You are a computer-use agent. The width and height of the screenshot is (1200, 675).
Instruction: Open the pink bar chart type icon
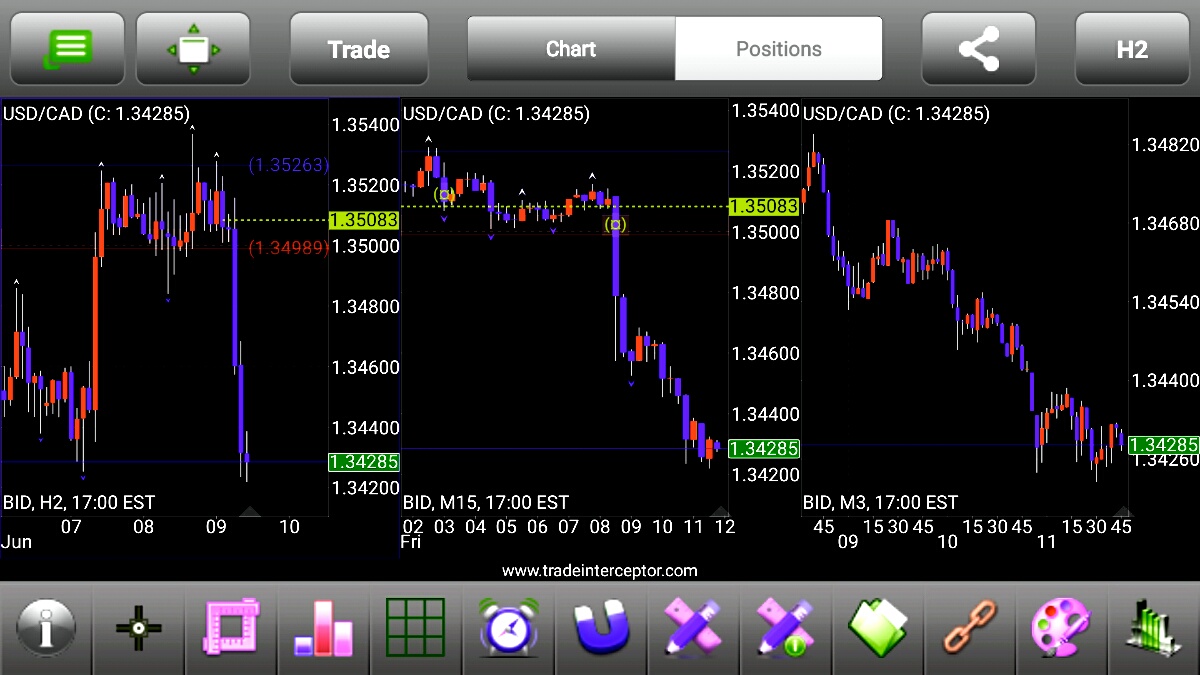point(323,629)
